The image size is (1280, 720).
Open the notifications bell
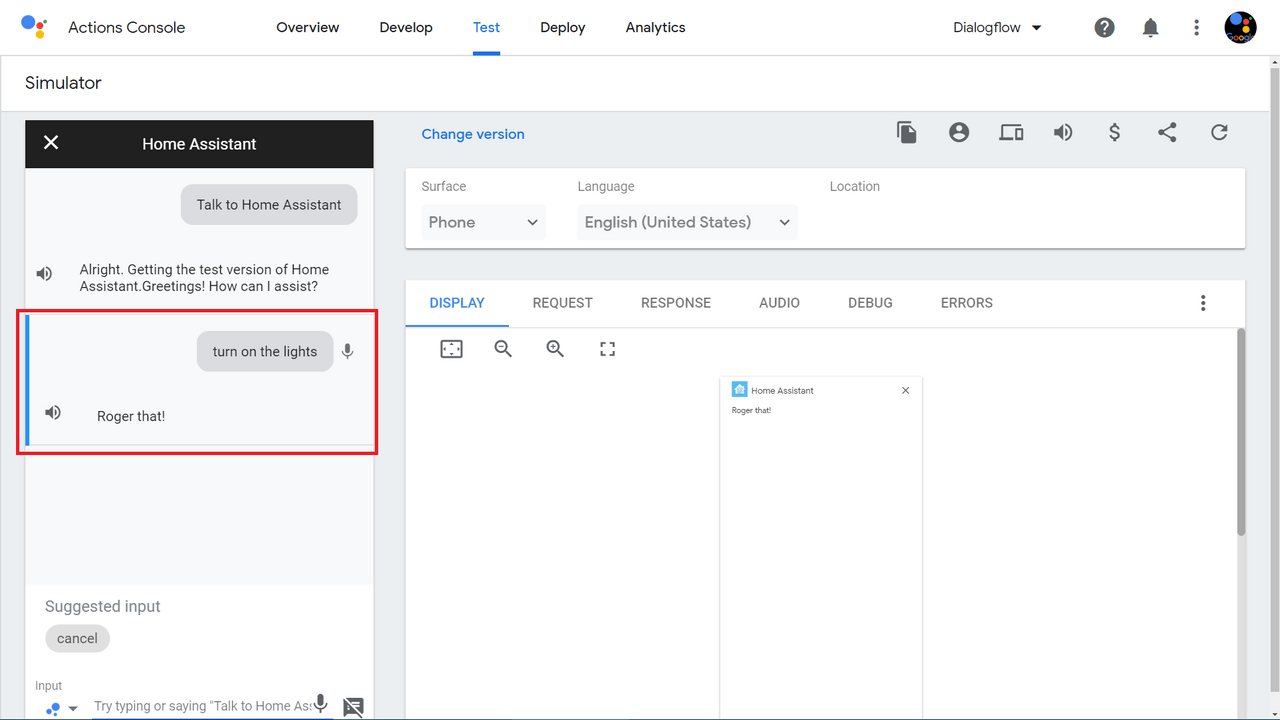[1151, 28]
